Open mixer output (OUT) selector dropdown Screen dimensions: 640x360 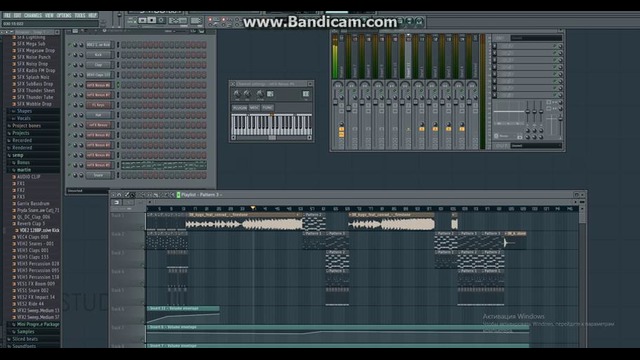[536, 145]
